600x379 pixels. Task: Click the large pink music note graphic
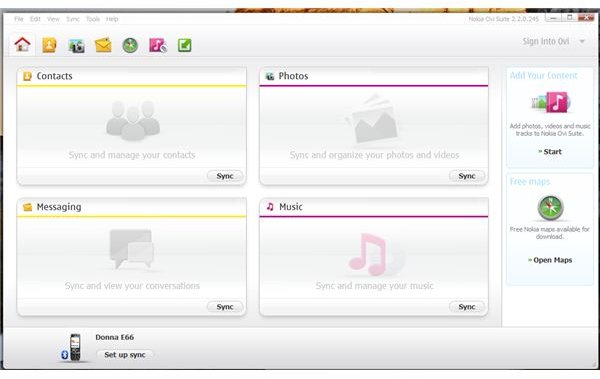click(368, 254)
